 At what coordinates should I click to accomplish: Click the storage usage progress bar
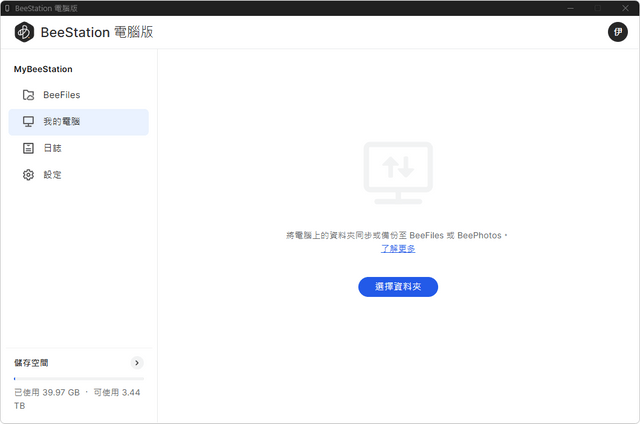79,379
